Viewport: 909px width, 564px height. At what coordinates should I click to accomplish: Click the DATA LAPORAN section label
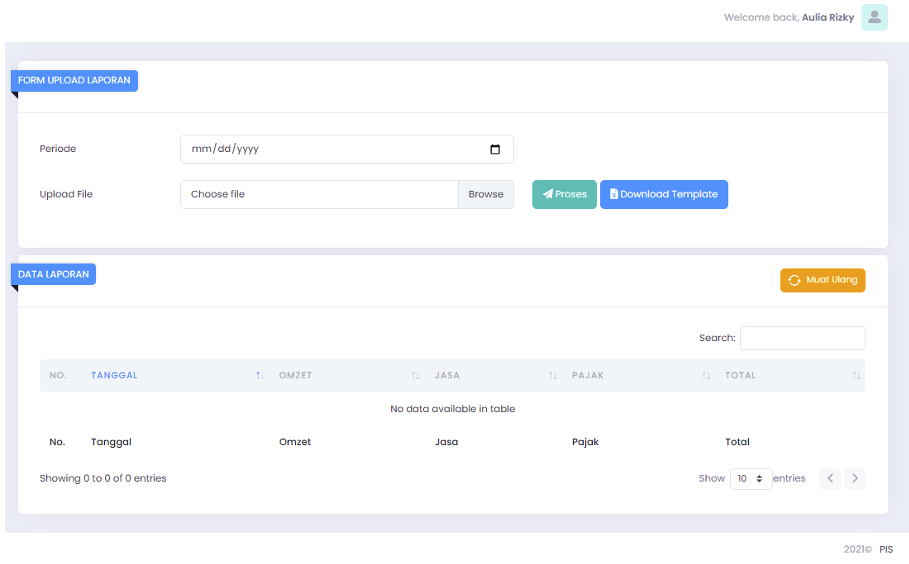[54, 274]
